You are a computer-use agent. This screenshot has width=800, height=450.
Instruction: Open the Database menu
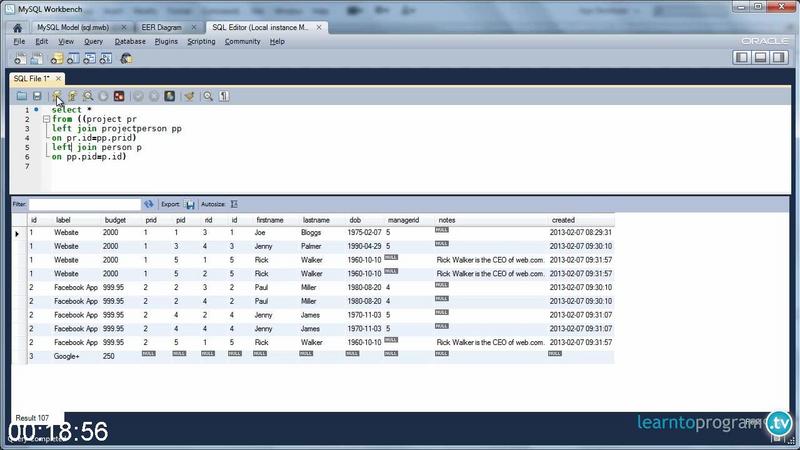tap(130, 41)
